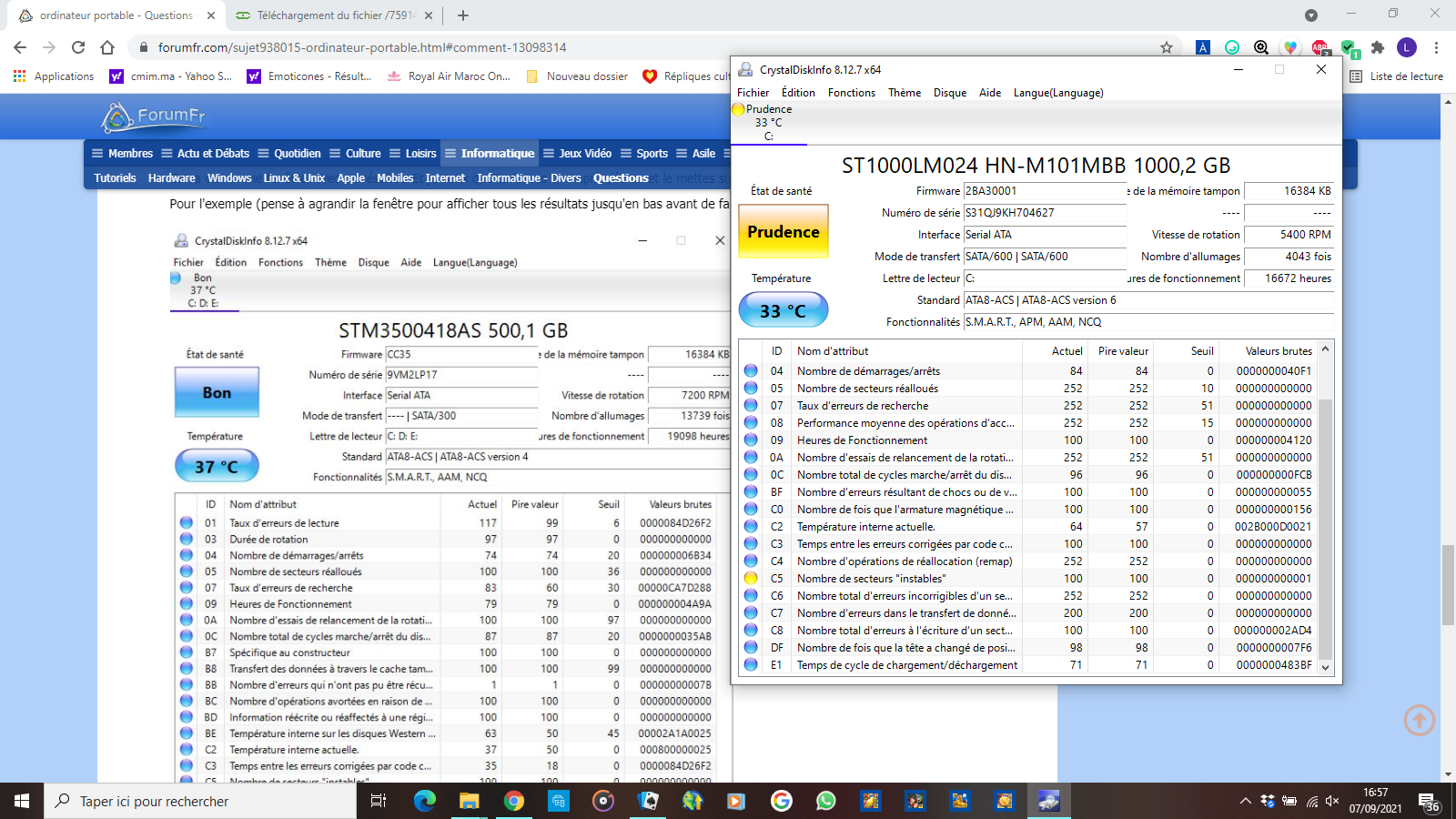The width and height of the screenshot is (1456, 819).
Task: Click the orange back-to-top arrow button
Action: pos(1420,720)
